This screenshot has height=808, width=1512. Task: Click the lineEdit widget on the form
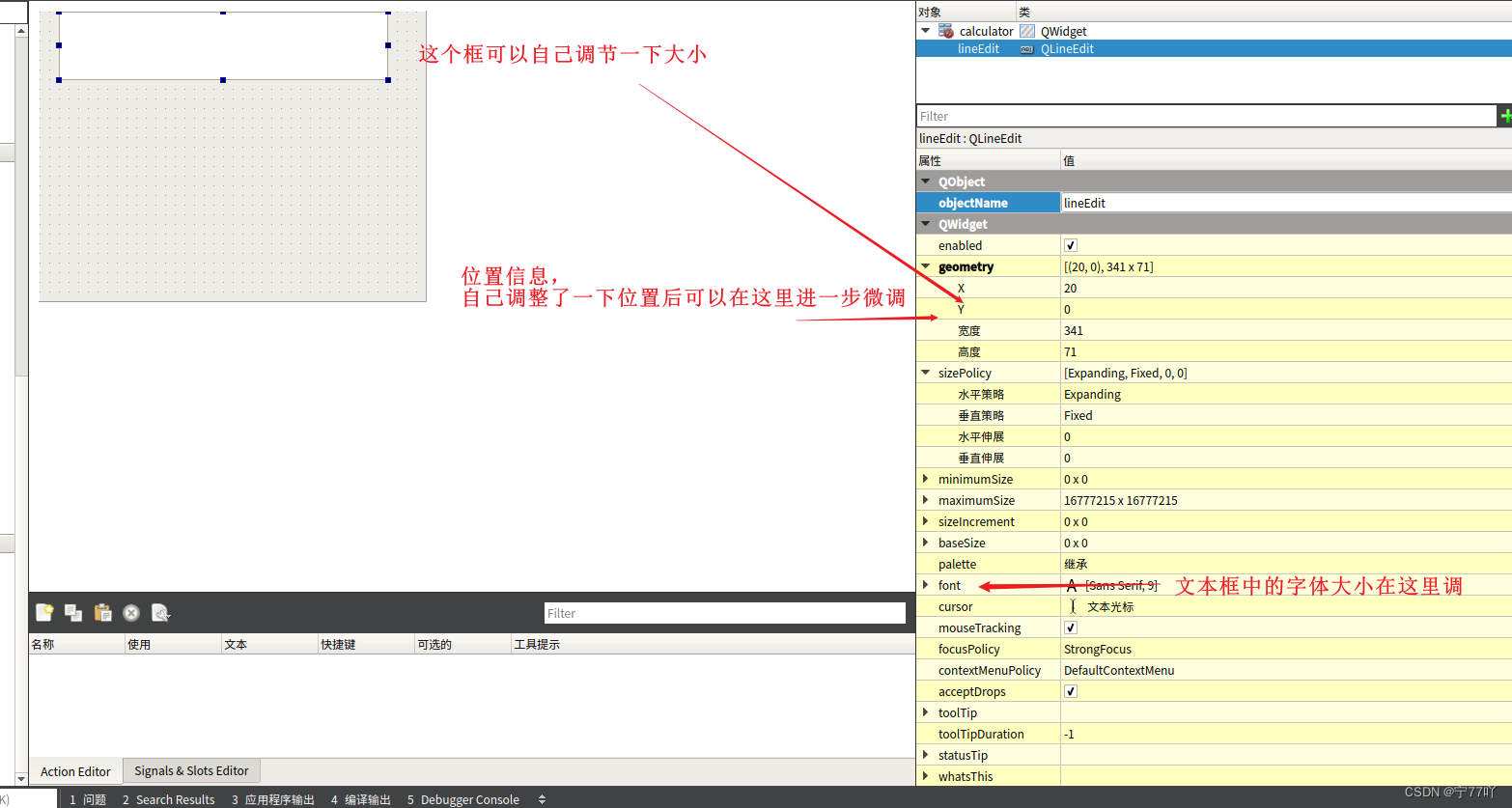point(223,46)
